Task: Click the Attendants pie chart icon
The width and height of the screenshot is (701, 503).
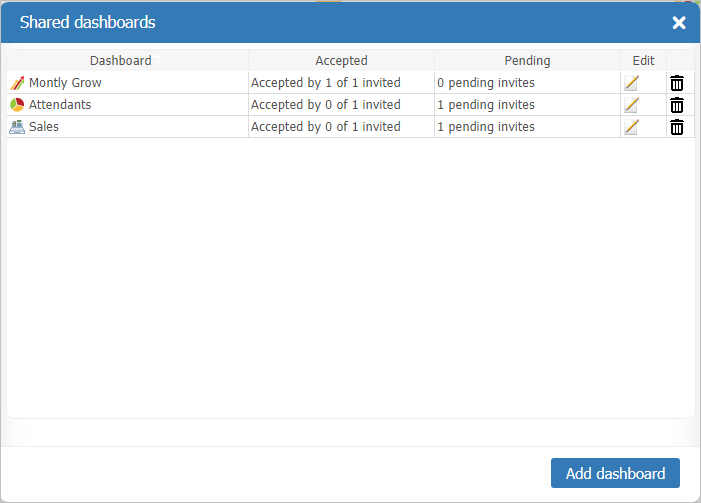Action: 17,105
